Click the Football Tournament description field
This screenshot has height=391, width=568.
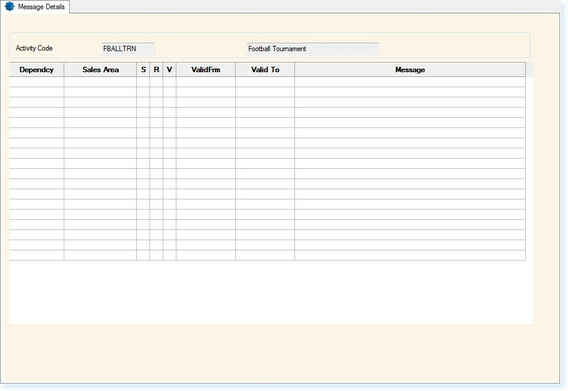pos(312,49)
